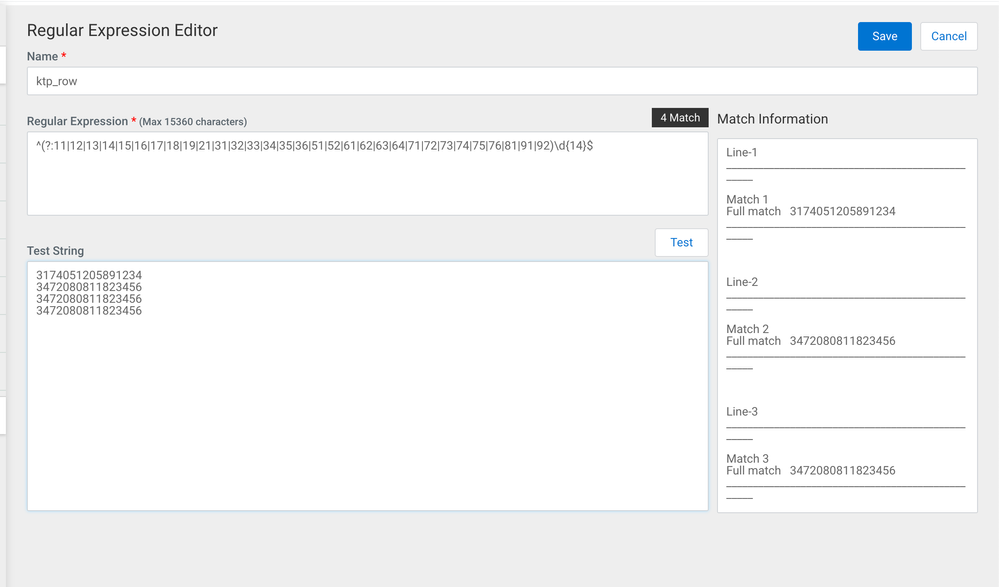
Task: Click the Name field containing ktp_row
Action: point(502,81)
